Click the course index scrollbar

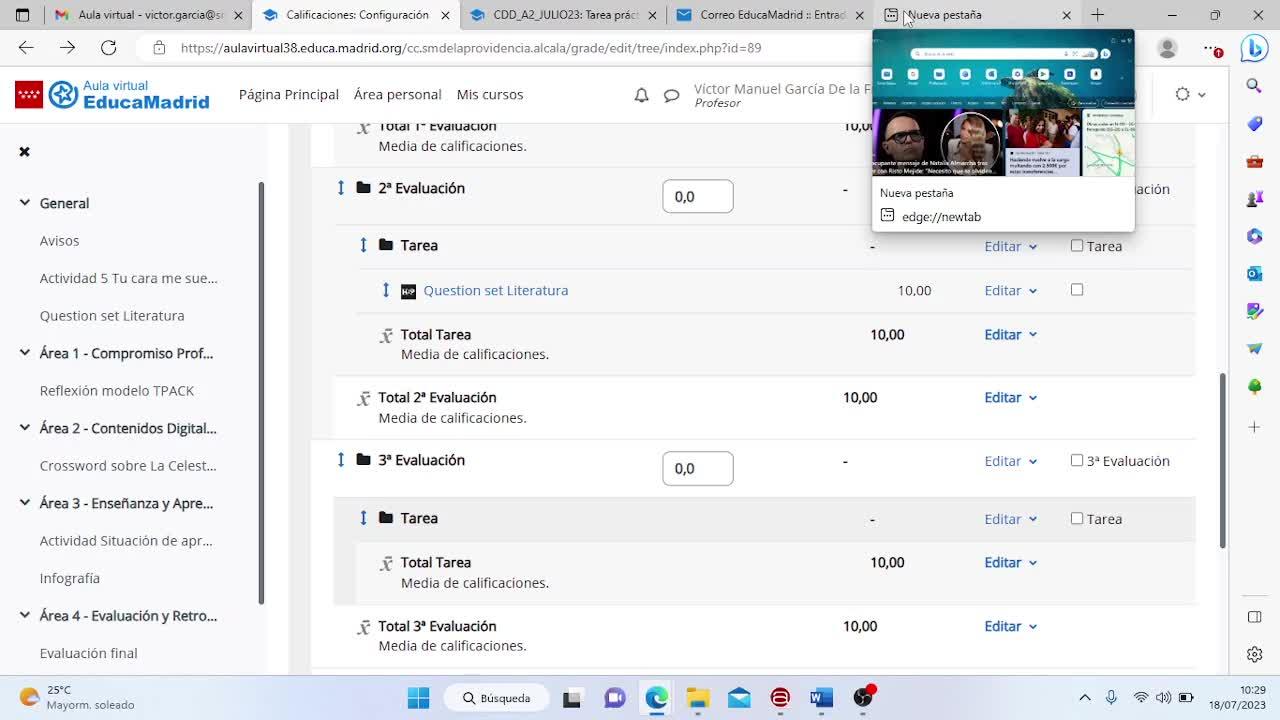262,393
